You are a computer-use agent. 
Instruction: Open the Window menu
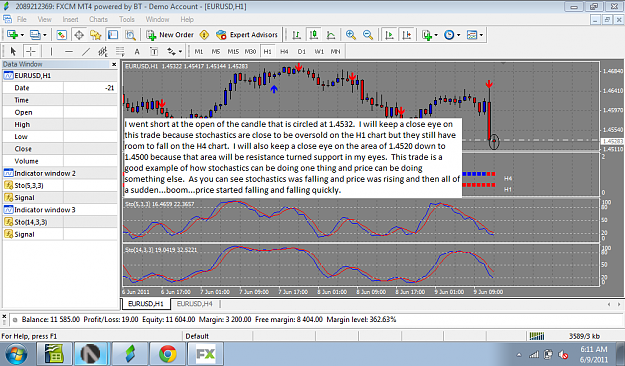[x=157, y=19]
